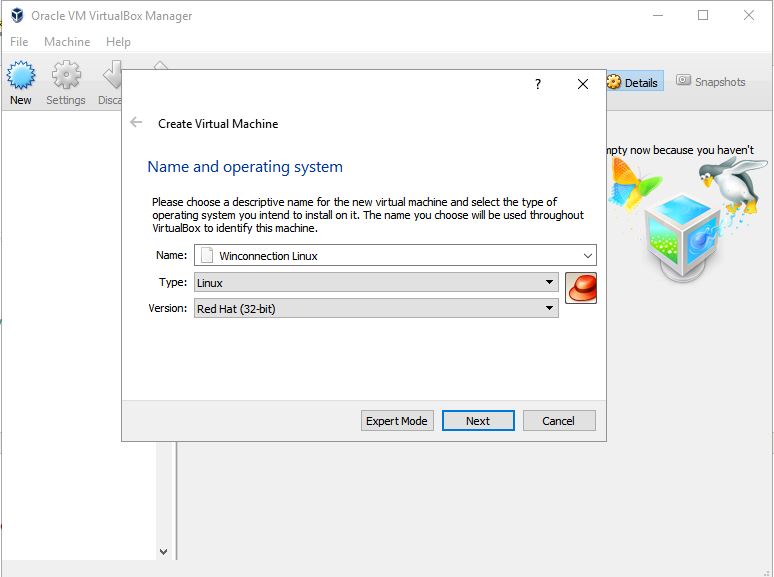
Task: Close the Create Virtual Machine dialog
Action: [x=582, y=84]
